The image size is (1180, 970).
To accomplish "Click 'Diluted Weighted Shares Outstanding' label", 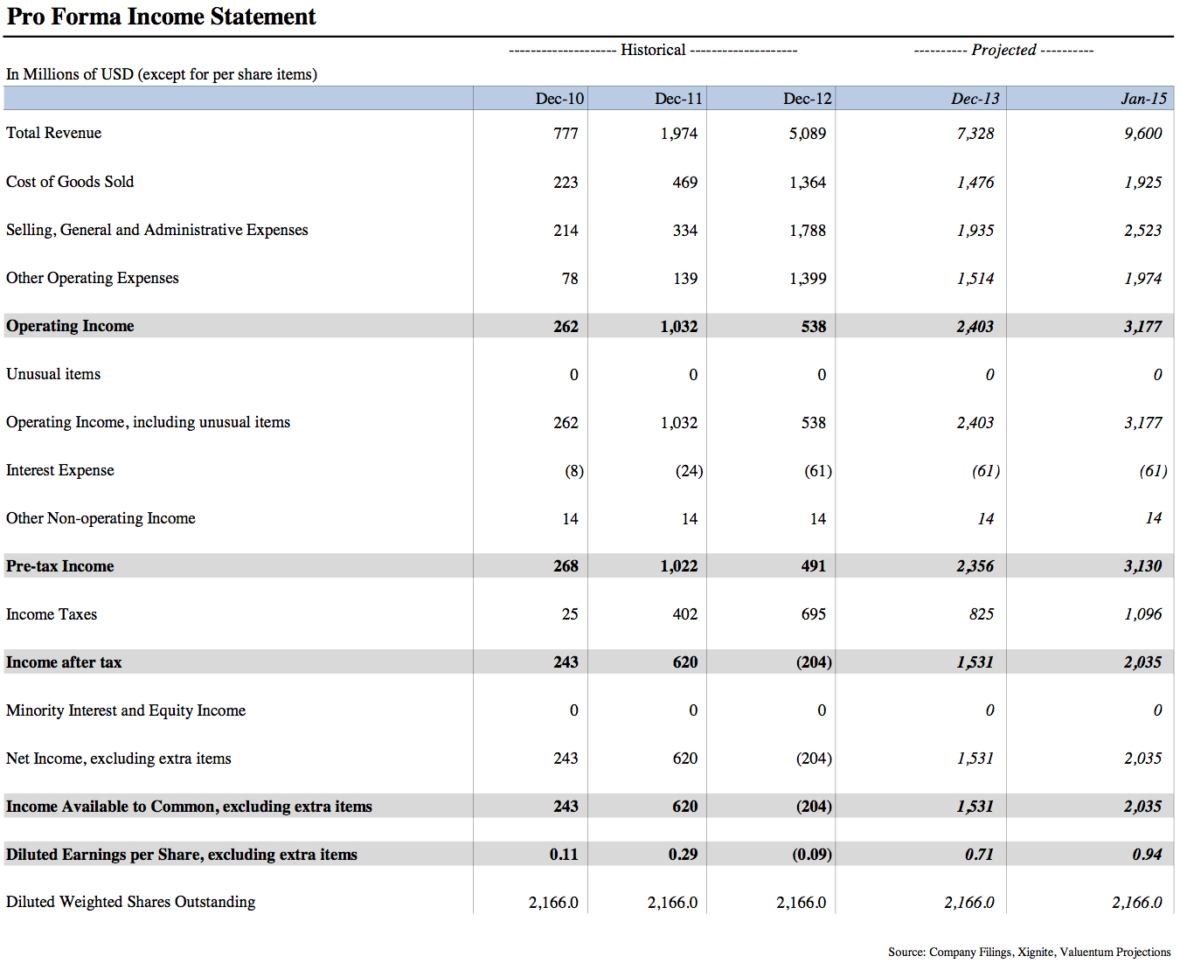I will [x=131, y=902].
